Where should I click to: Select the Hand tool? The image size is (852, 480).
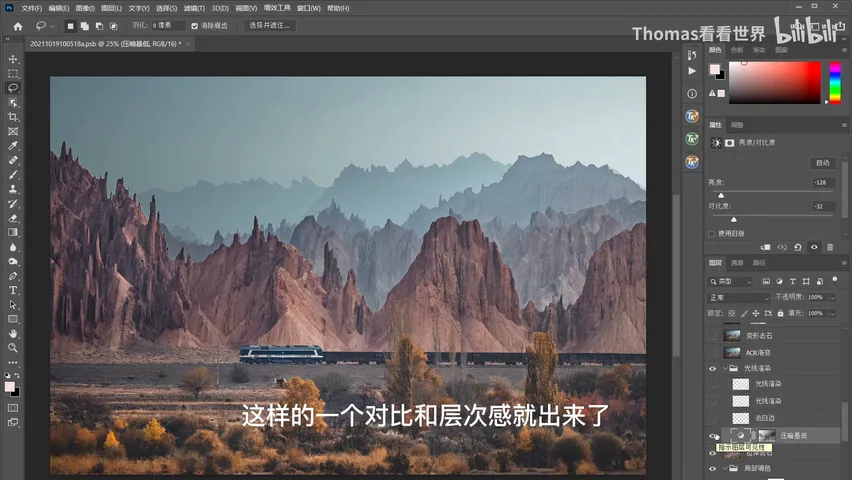[x=13, y=333]
